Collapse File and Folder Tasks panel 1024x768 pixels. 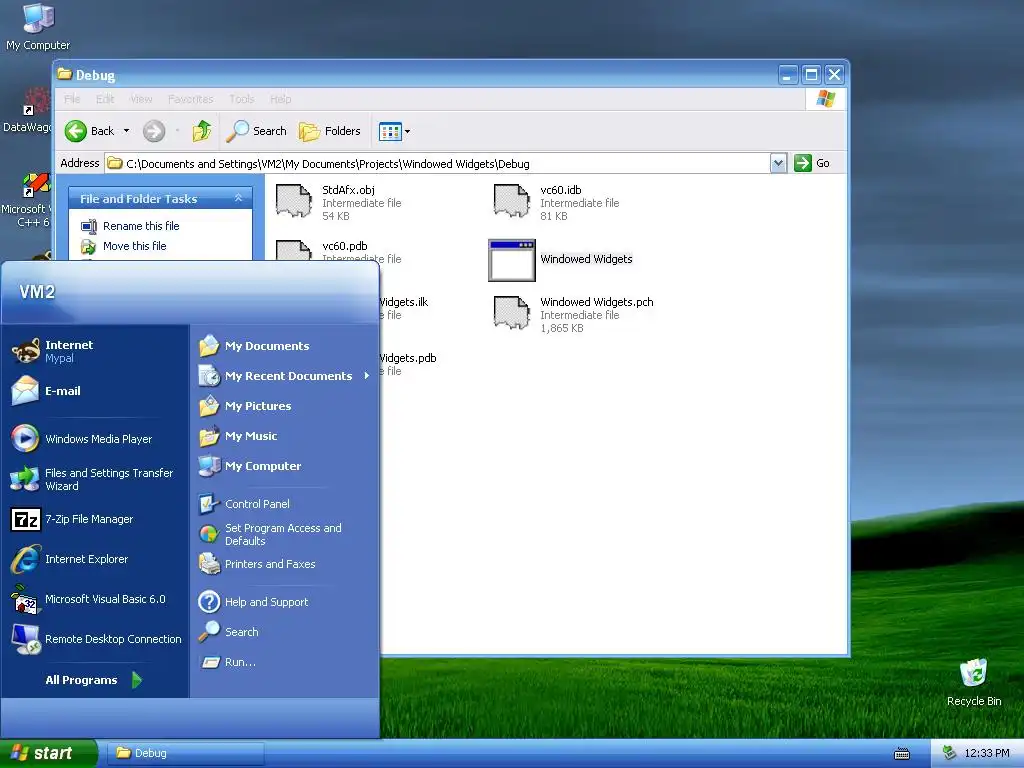[238, 198]
